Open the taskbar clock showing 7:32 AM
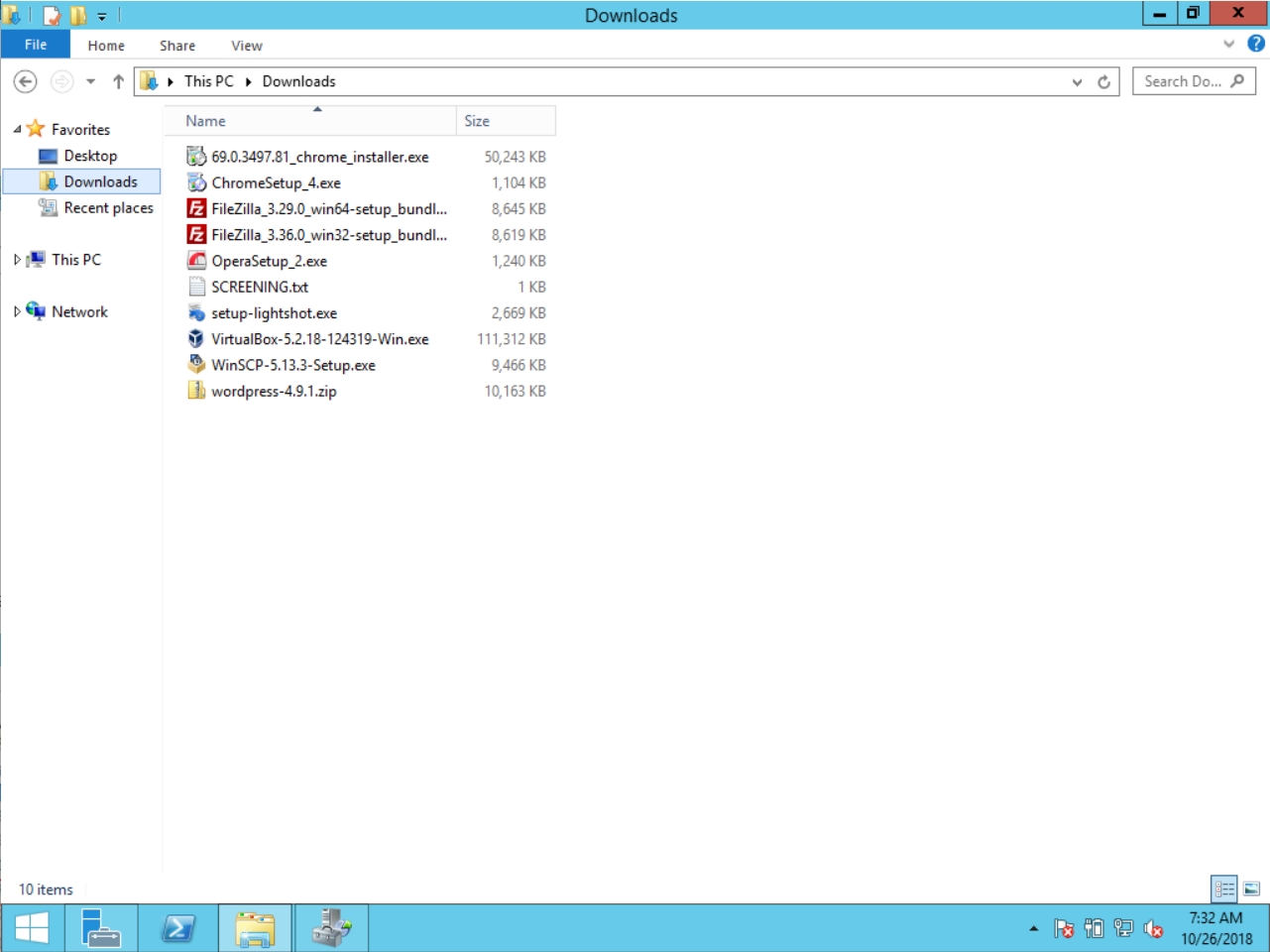Image resolution: width=1270 pixels, height=952 pixels. 1216,928
